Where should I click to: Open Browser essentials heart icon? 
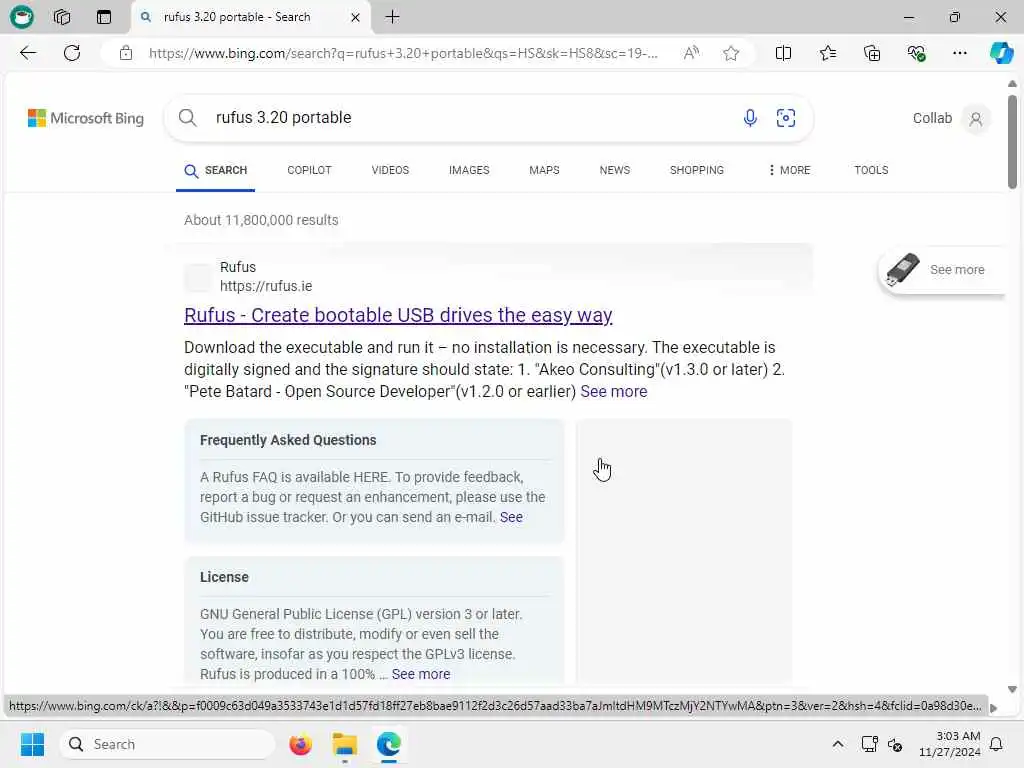click(916, 53)
